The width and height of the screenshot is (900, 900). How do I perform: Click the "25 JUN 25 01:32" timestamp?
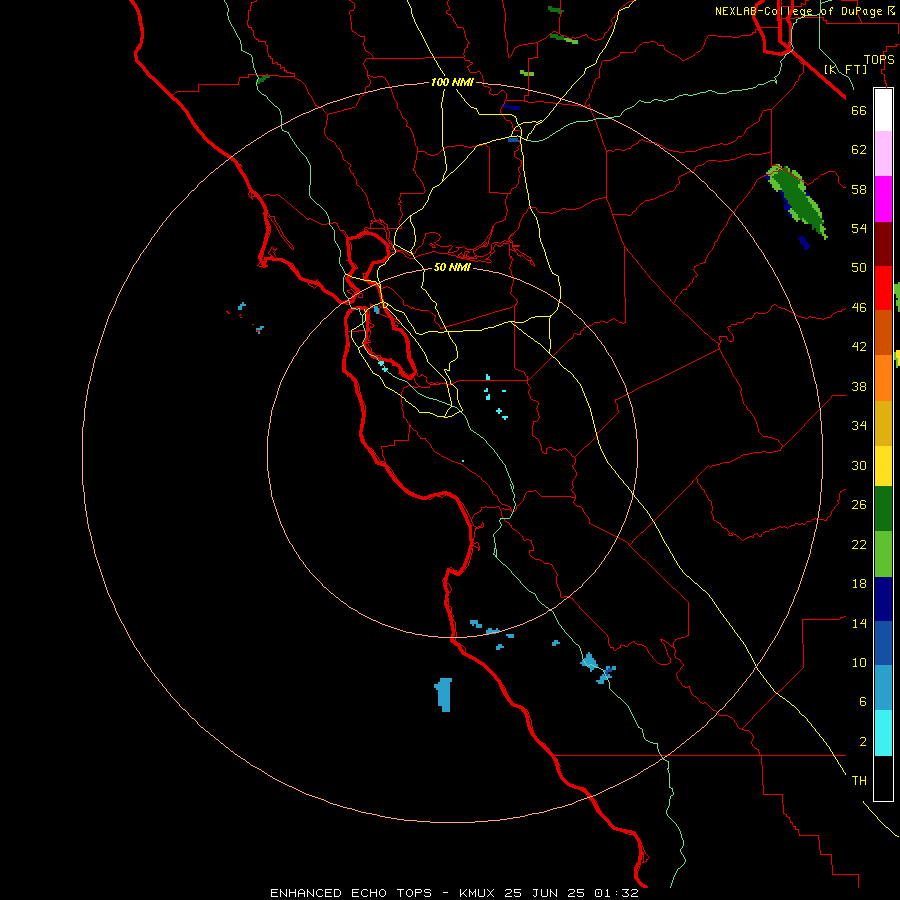point(572,893)
